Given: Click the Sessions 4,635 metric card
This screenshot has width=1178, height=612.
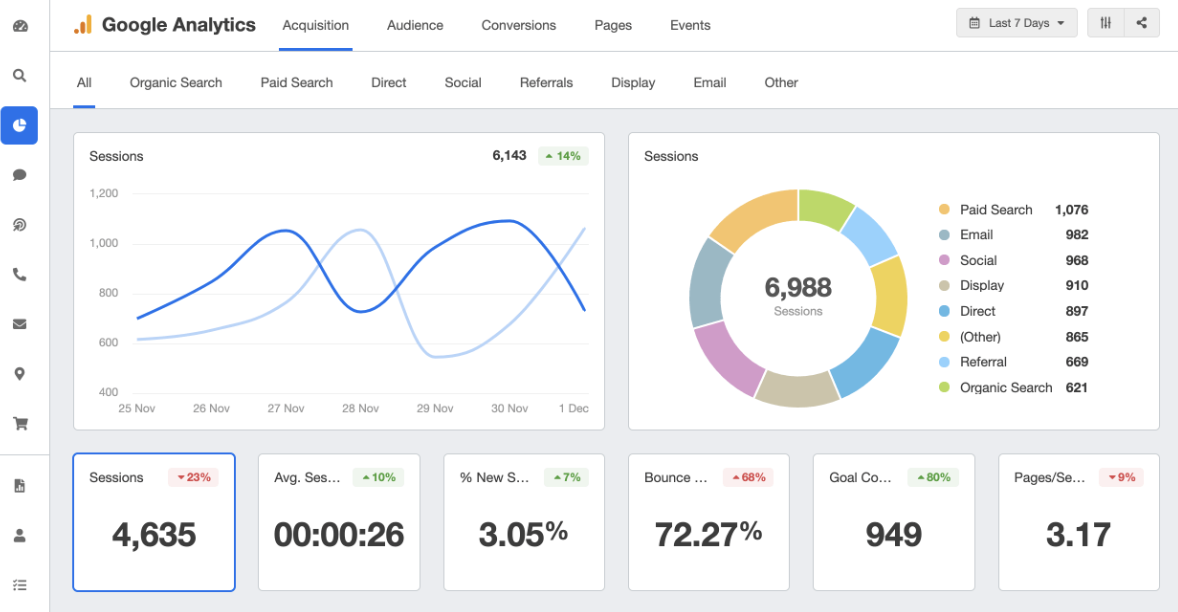Looking at the screenshot, I should point(154,522).
